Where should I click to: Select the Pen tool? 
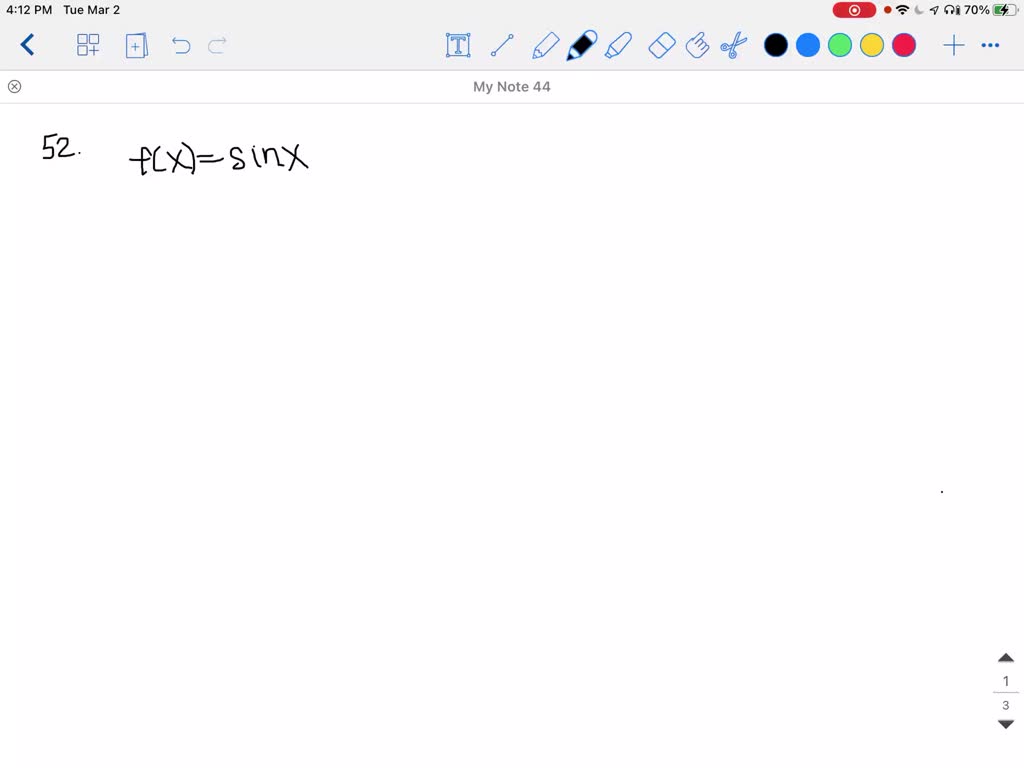click(581, 45)
